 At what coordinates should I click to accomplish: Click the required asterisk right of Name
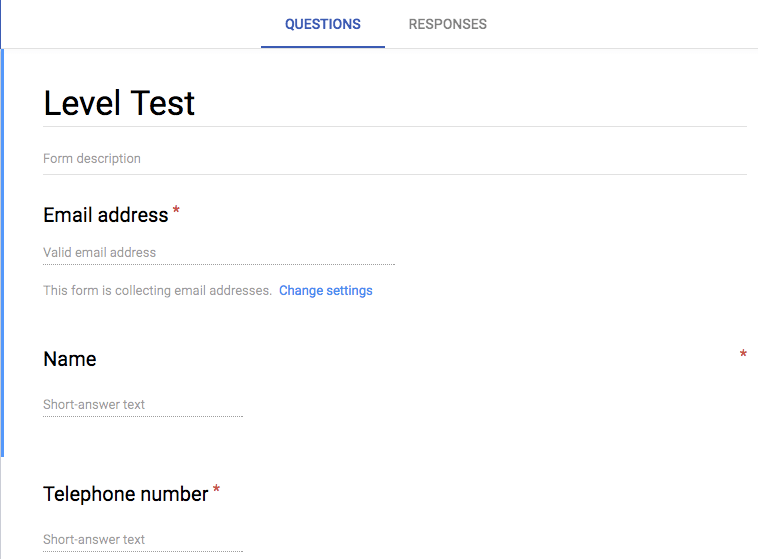click(743, 355)
